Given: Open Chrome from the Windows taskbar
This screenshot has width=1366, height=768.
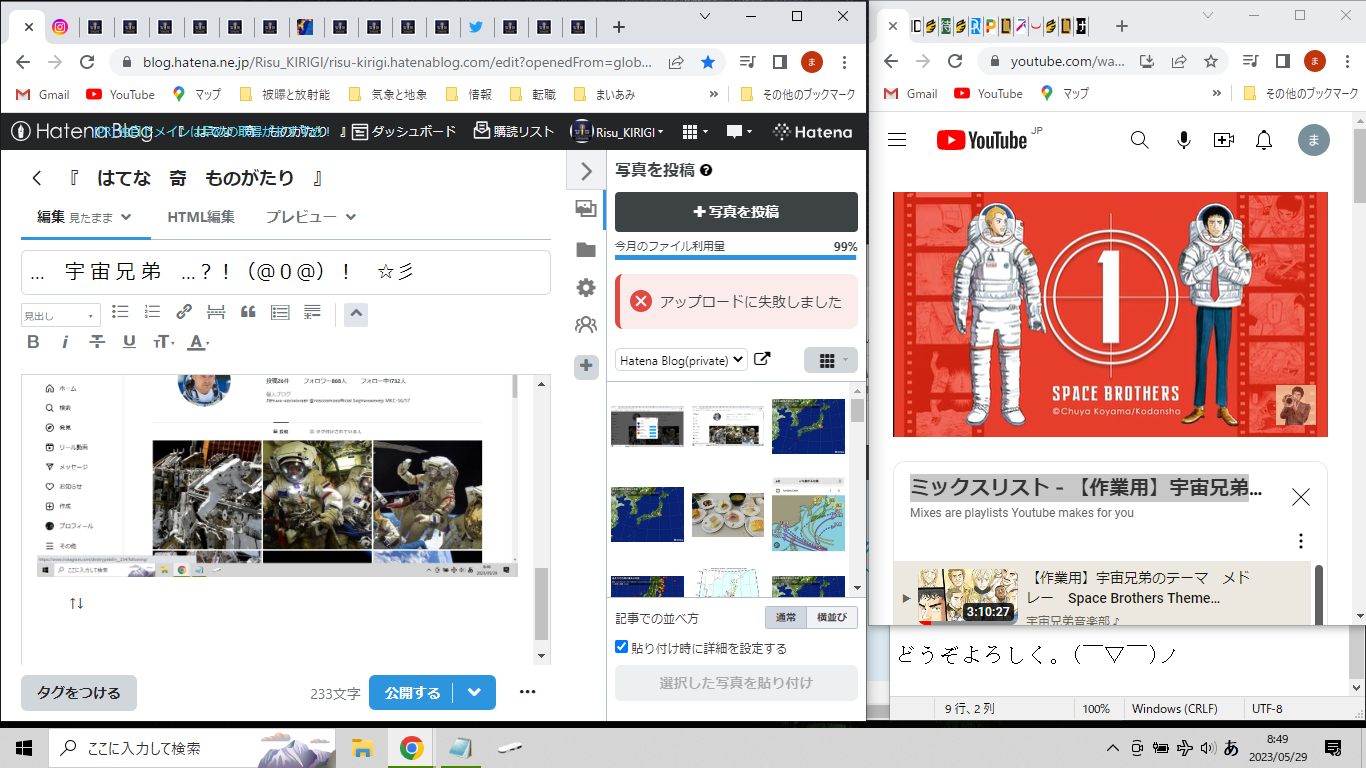Looking at the screenshot, I should click(x=411, y=748).
